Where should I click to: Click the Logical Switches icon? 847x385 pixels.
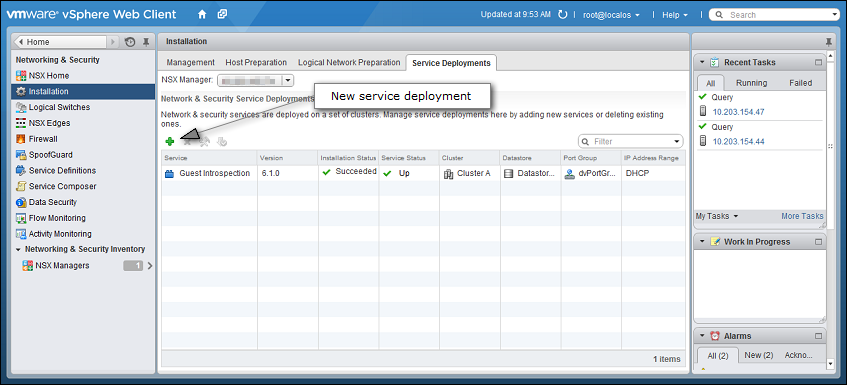pos(21,107)
